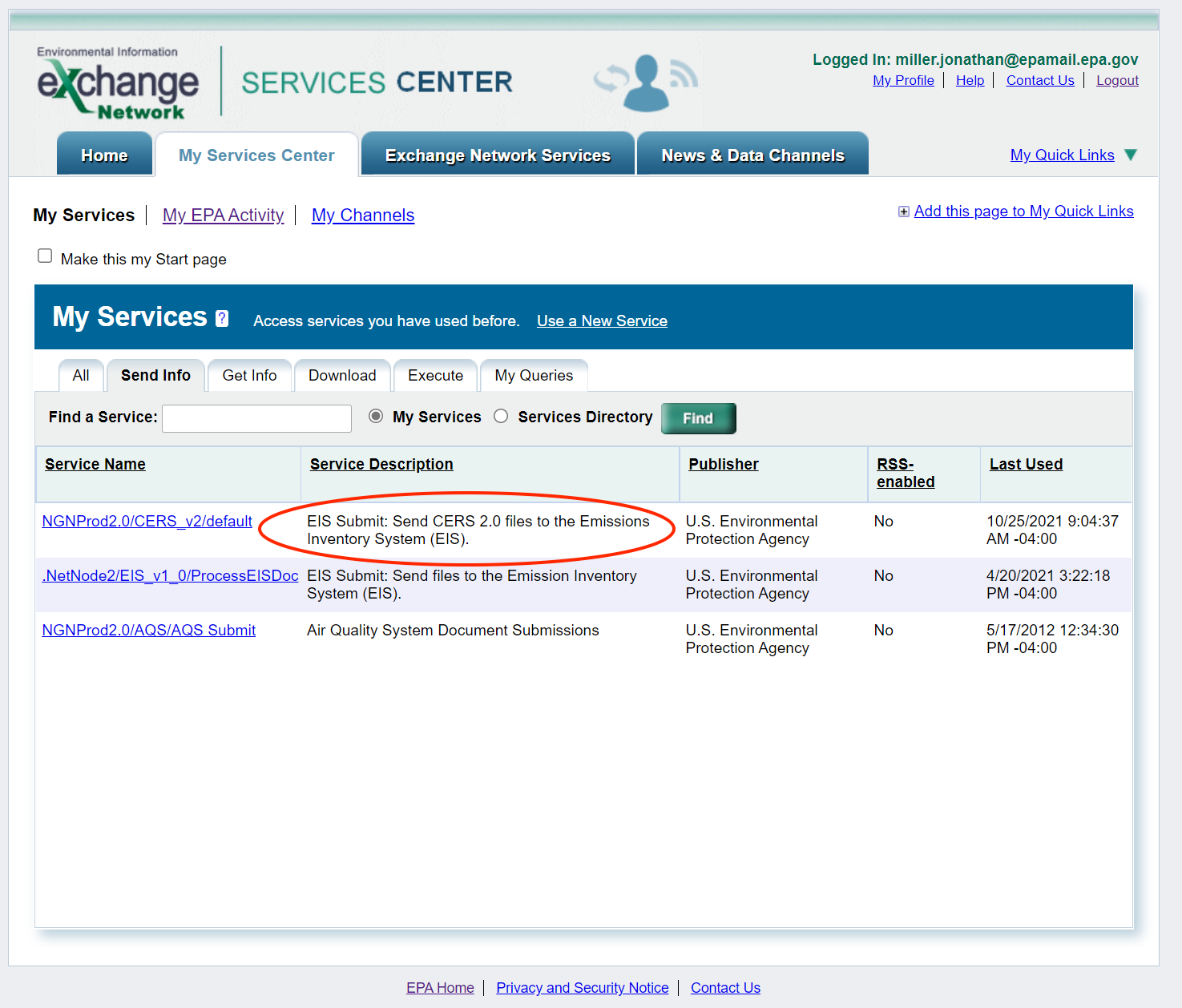This screenshot has height=1008, width=1182.
Task: Open Exchange Network Services tab
Action: point(498,154)
